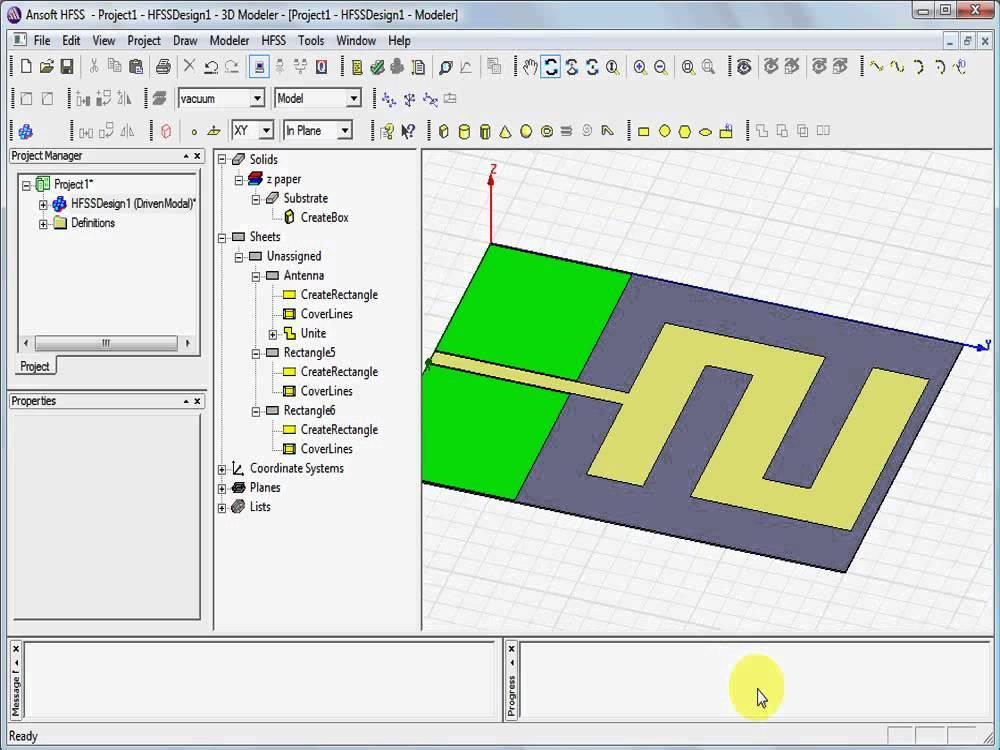Expand the Coordinate Systems node

point(222,469)
